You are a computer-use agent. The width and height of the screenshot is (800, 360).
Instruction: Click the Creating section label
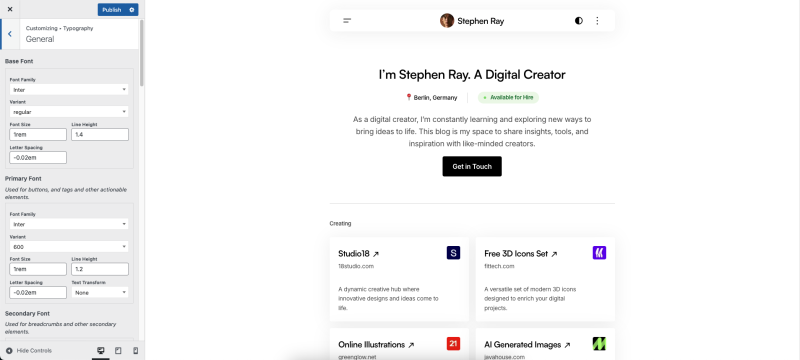[340, 223]
